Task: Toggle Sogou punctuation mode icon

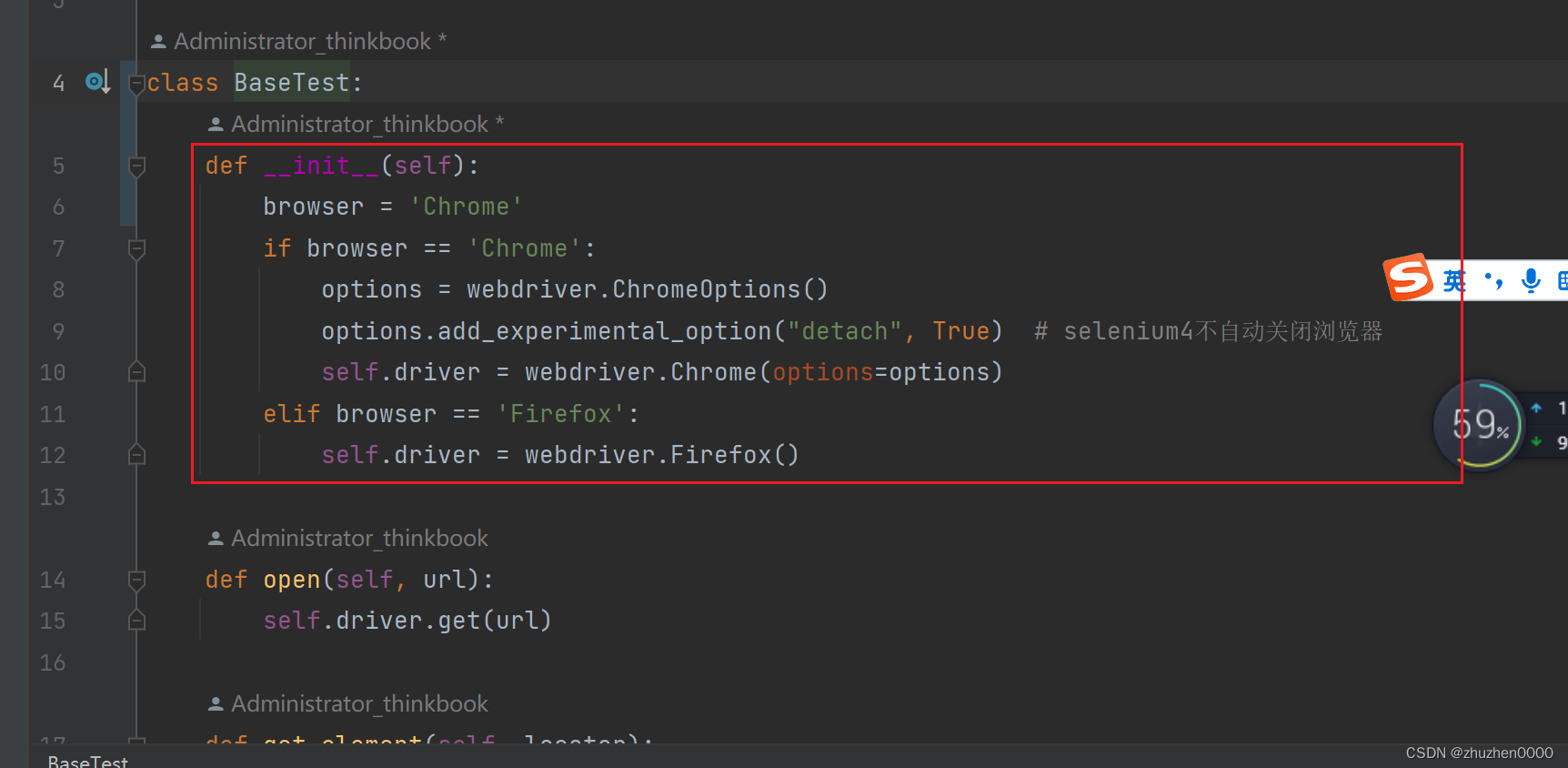Action: 1493,280
